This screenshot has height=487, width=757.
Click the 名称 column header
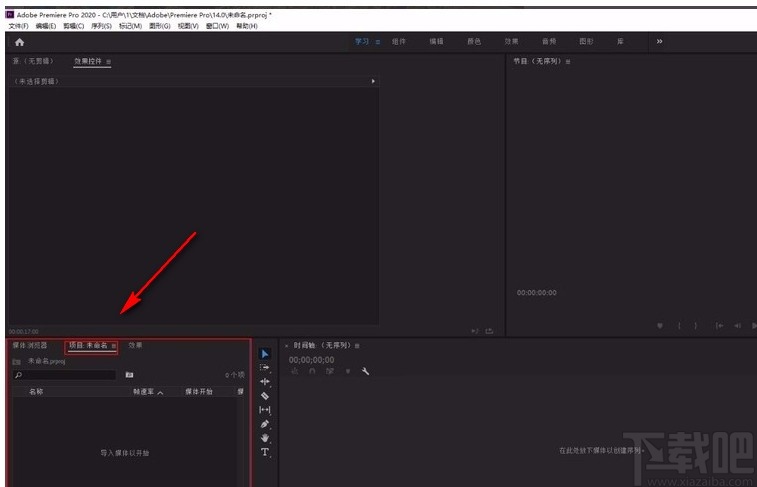tap(36, 391)
